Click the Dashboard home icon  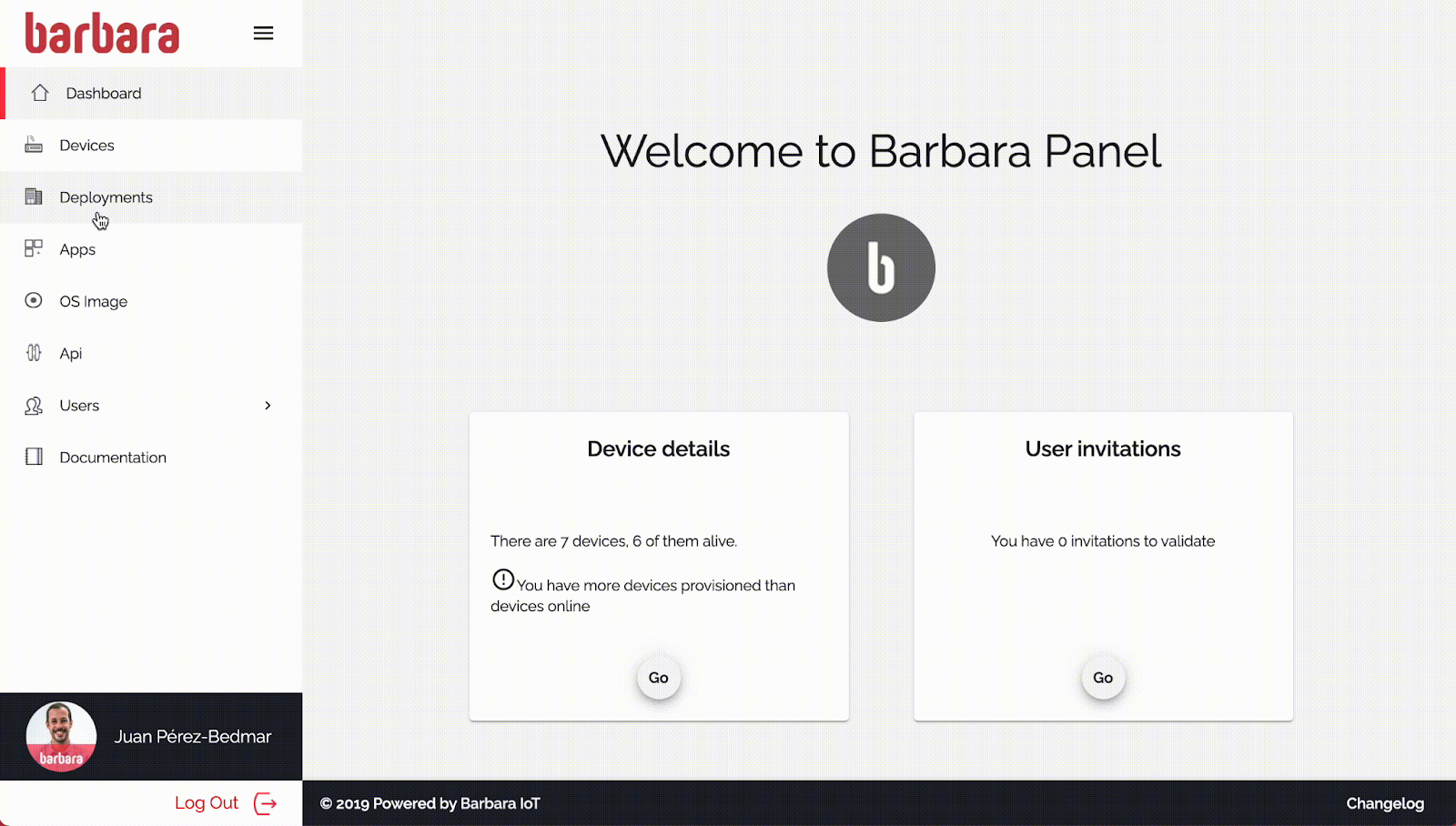pos(40,93)
